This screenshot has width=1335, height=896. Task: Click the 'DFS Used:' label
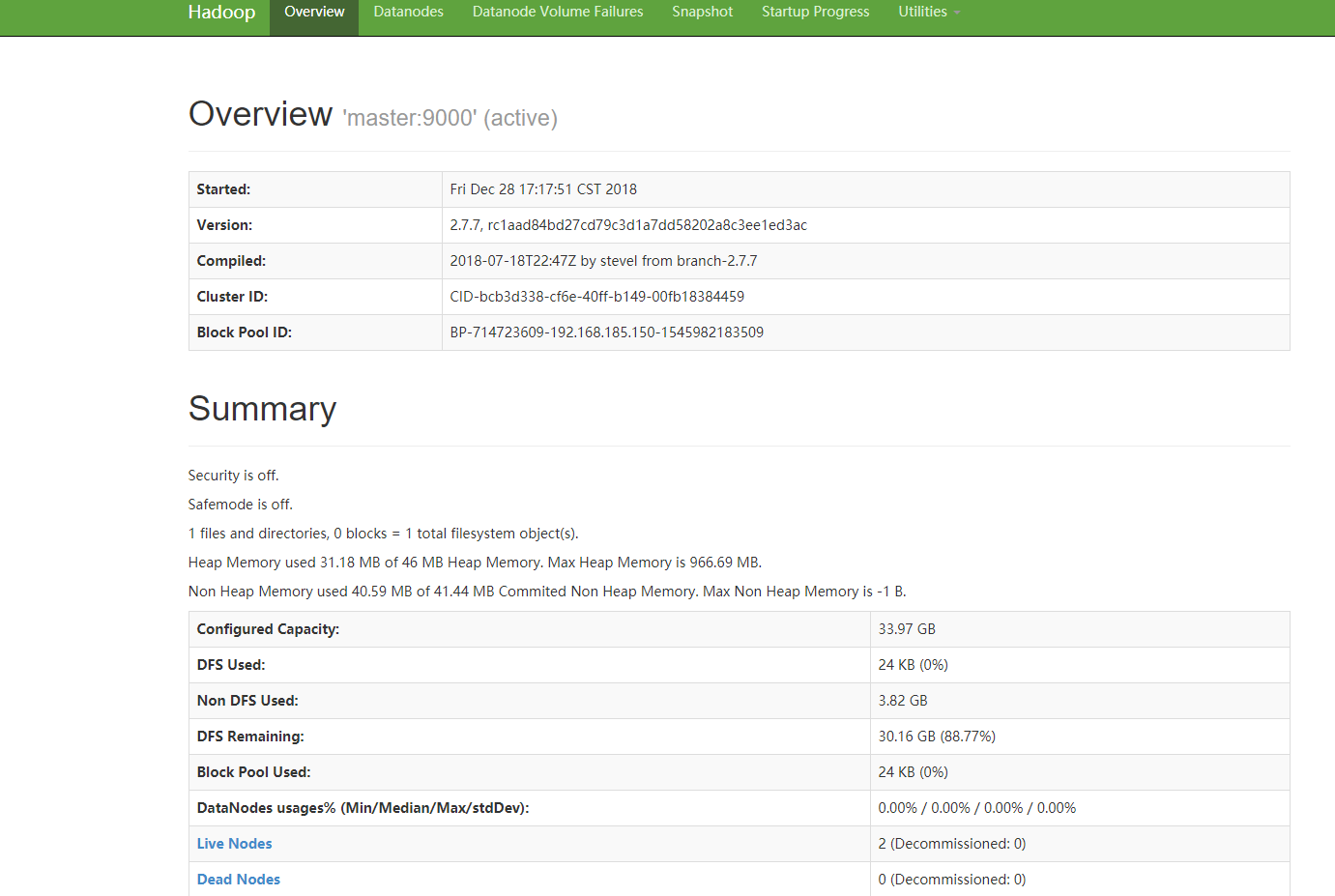(231, 665)
